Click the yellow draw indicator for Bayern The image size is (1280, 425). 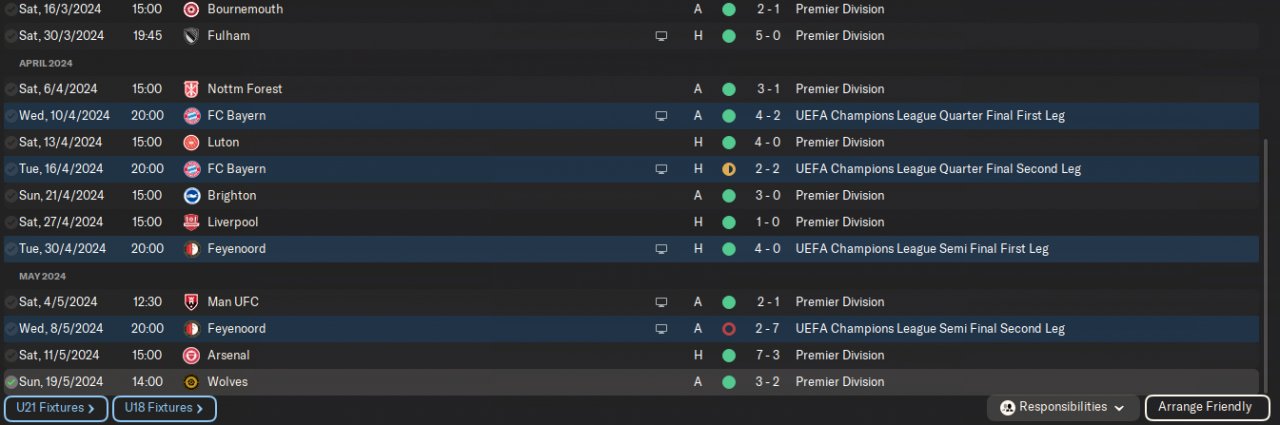click(728, 169)
